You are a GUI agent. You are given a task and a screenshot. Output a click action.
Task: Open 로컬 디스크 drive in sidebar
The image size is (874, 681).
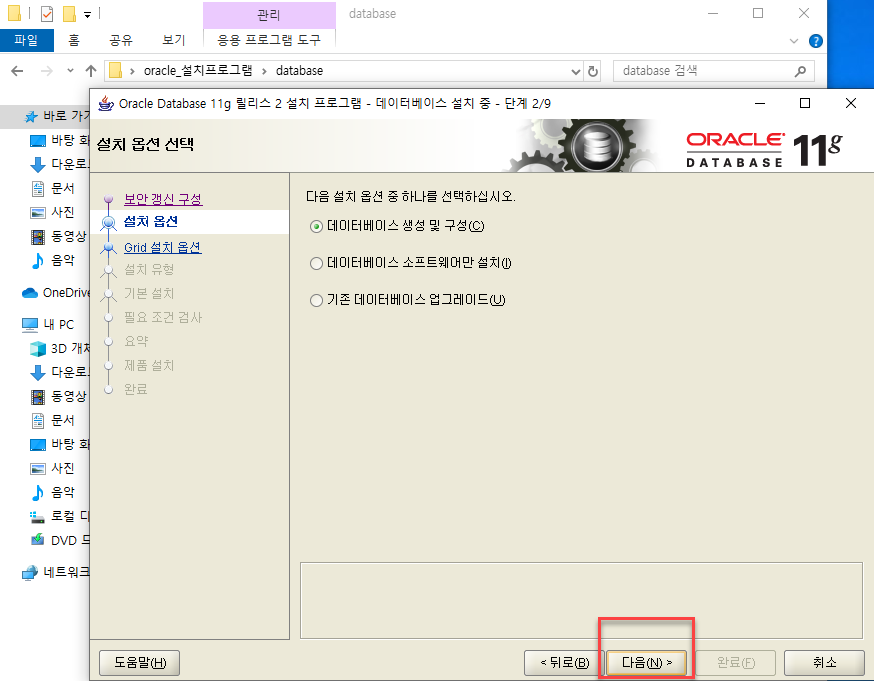[59, 516]
